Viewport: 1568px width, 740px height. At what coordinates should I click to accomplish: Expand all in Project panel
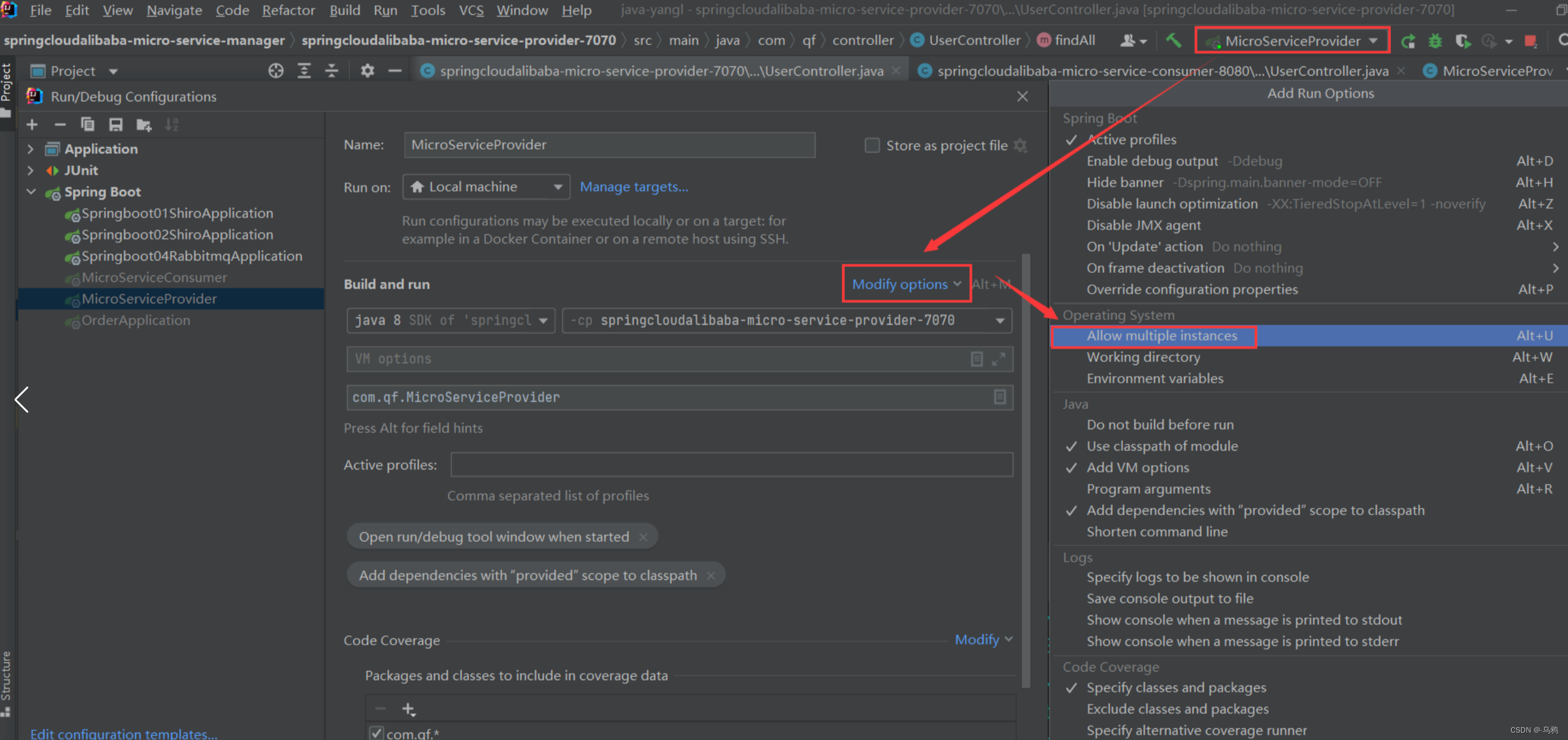[x=304, y=71]
